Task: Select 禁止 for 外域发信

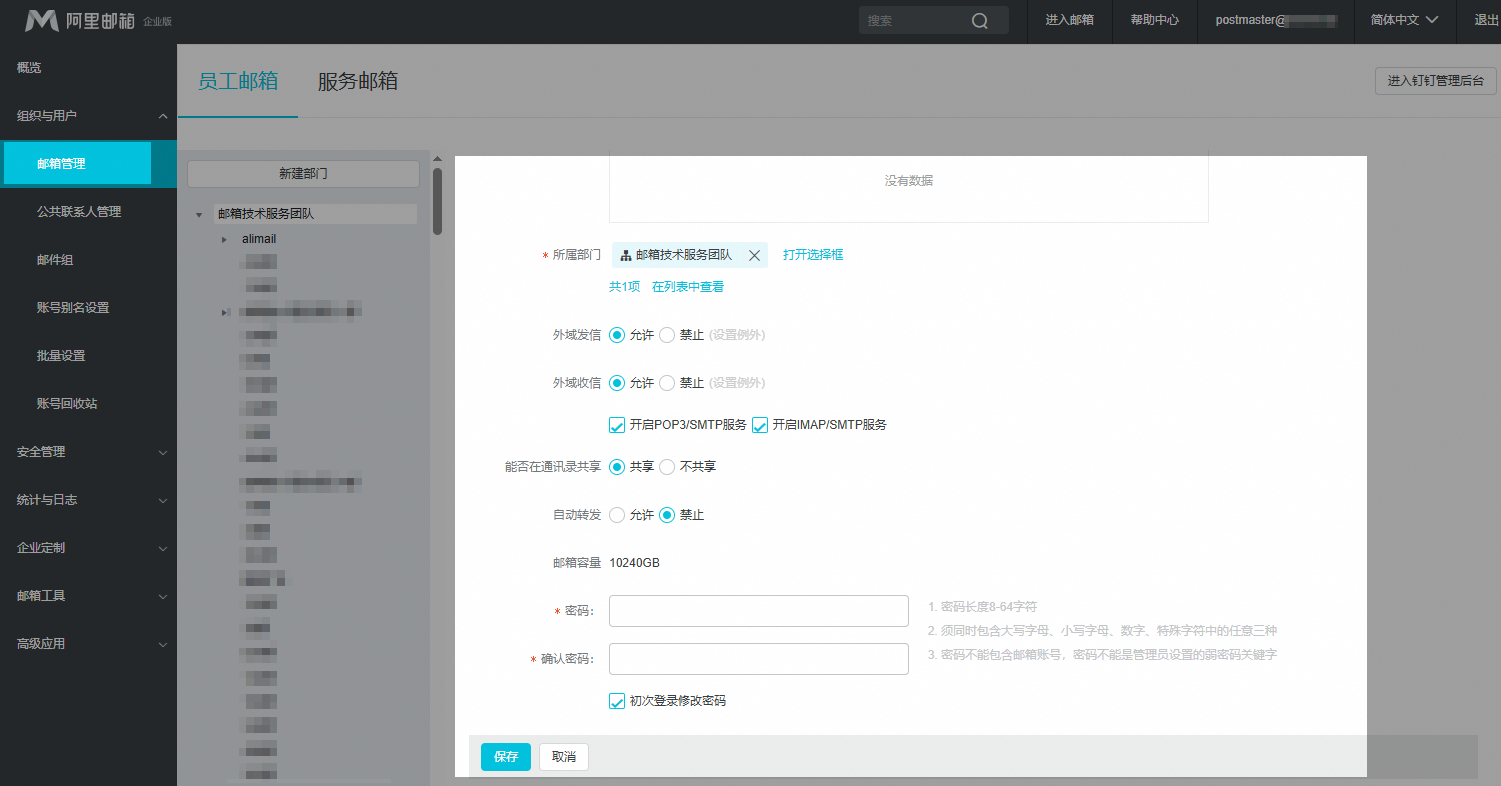Action: (667, 335)
